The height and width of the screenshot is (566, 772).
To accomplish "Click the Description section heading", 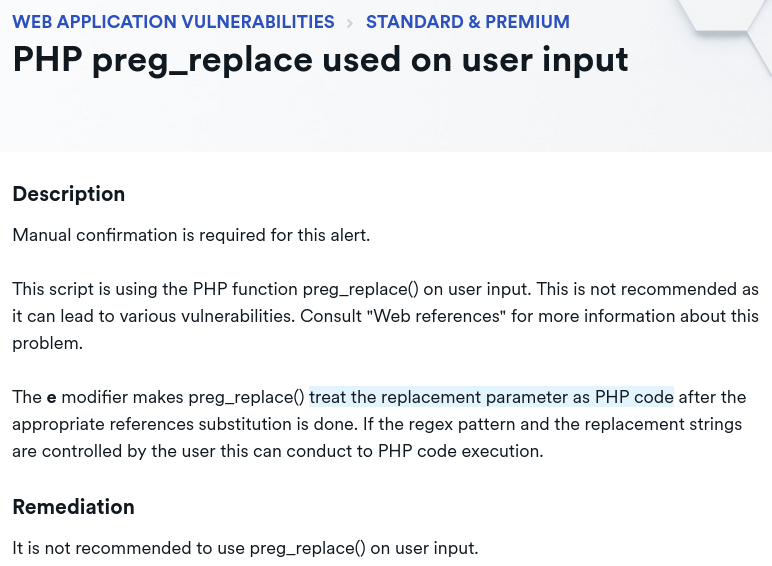I will pyautogui.click(x=68, y=194).
